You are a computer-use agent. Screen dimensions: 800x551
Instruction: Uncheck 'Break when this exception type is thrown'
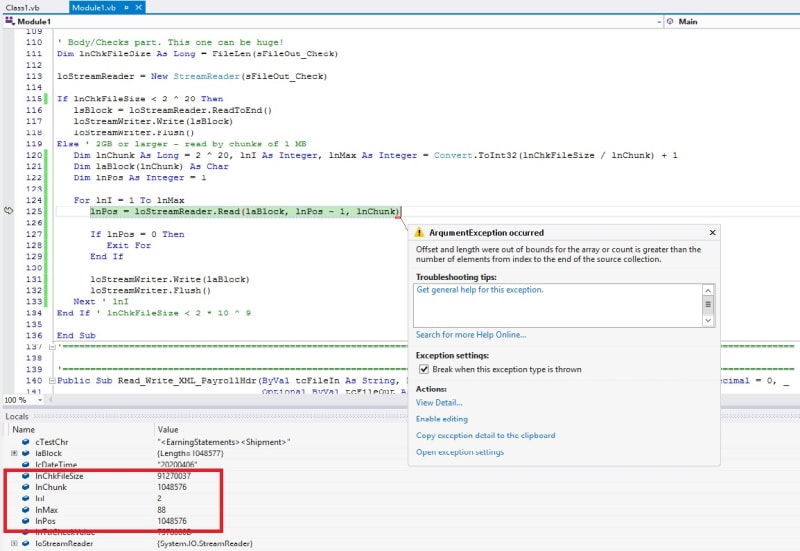tap(423, 369)
